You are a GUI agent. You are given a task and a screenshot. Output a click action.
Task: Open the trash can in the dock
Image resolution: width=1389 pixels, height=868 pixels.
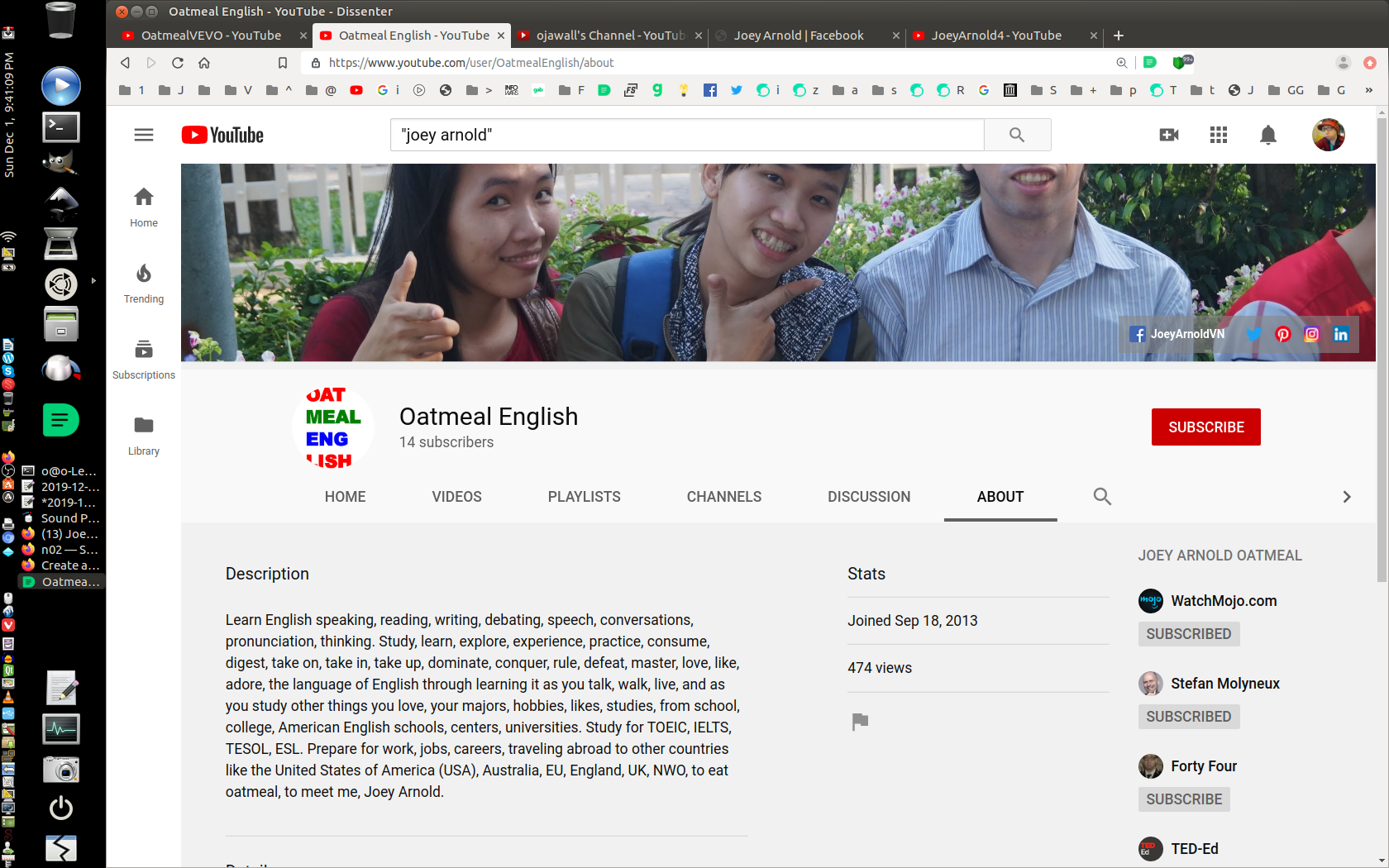point(61,21)
